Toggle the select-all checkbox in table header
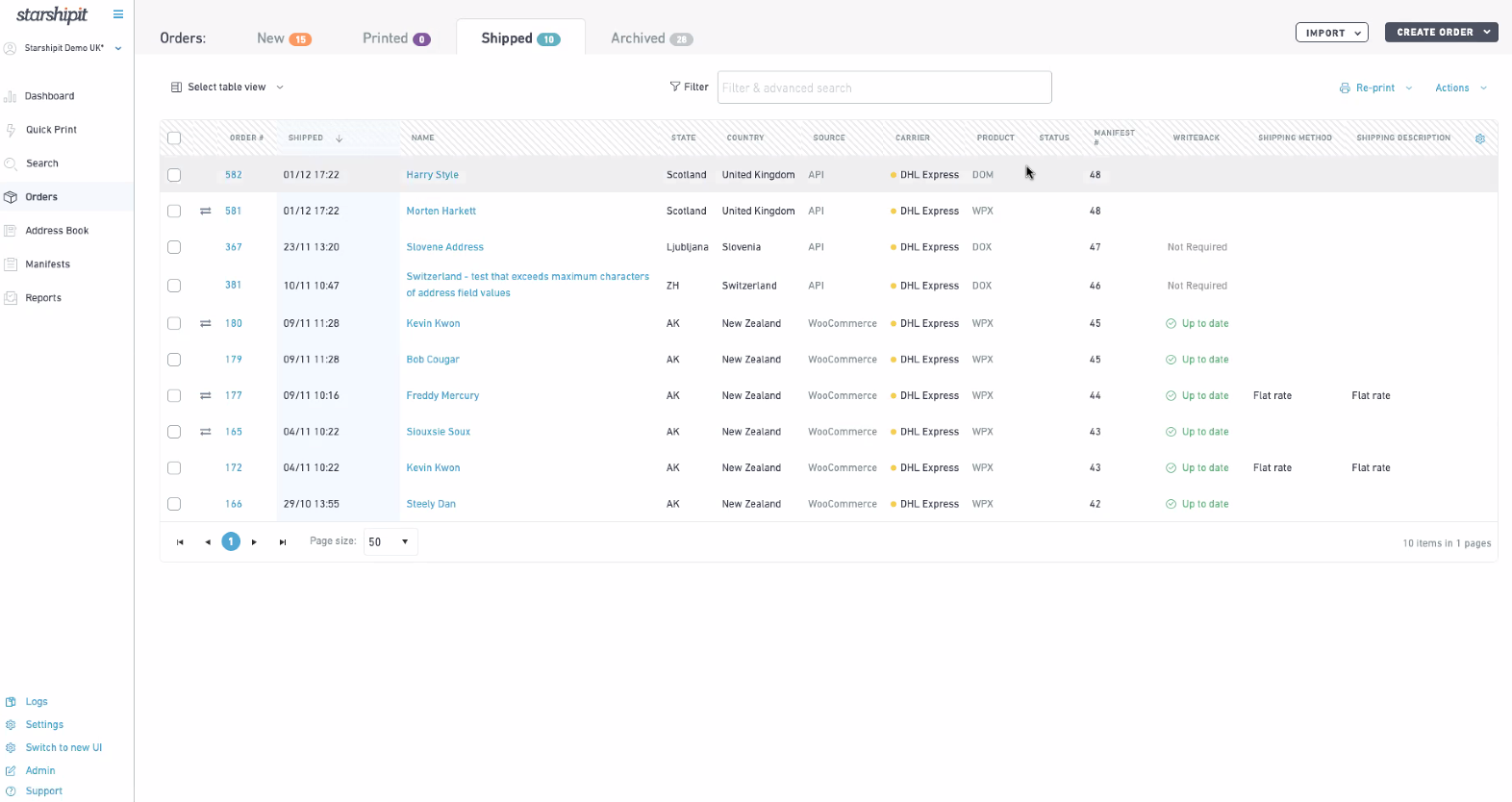 point(174,138)
